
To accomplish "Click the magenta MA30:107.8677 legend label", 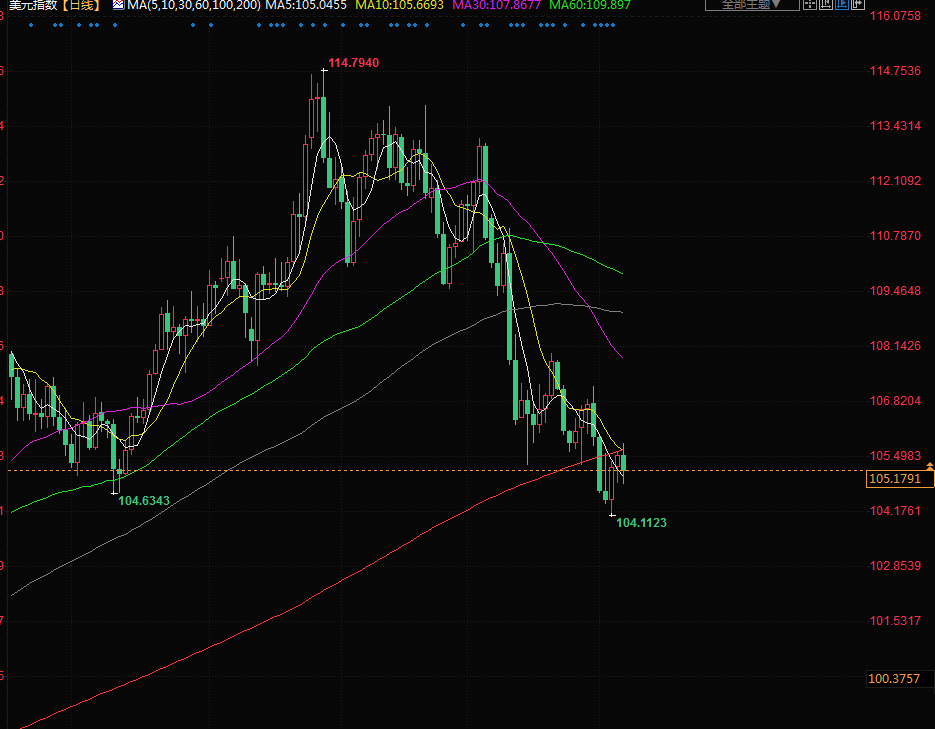I will [x=497, y=5].
